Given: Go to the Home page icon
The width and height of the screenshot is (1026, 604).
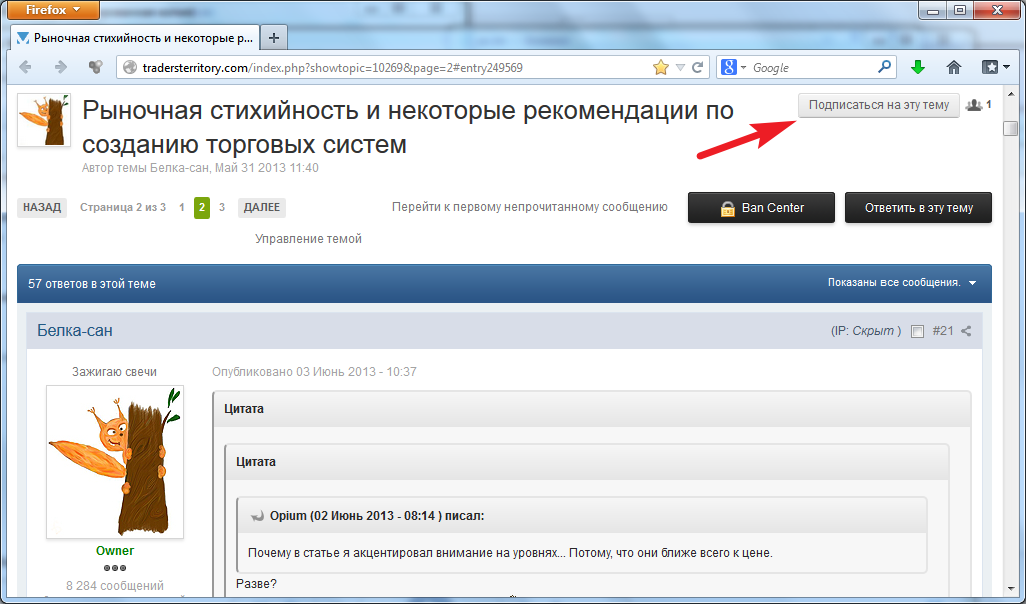Looking at the screenshot, I should (x=954, y=67).
